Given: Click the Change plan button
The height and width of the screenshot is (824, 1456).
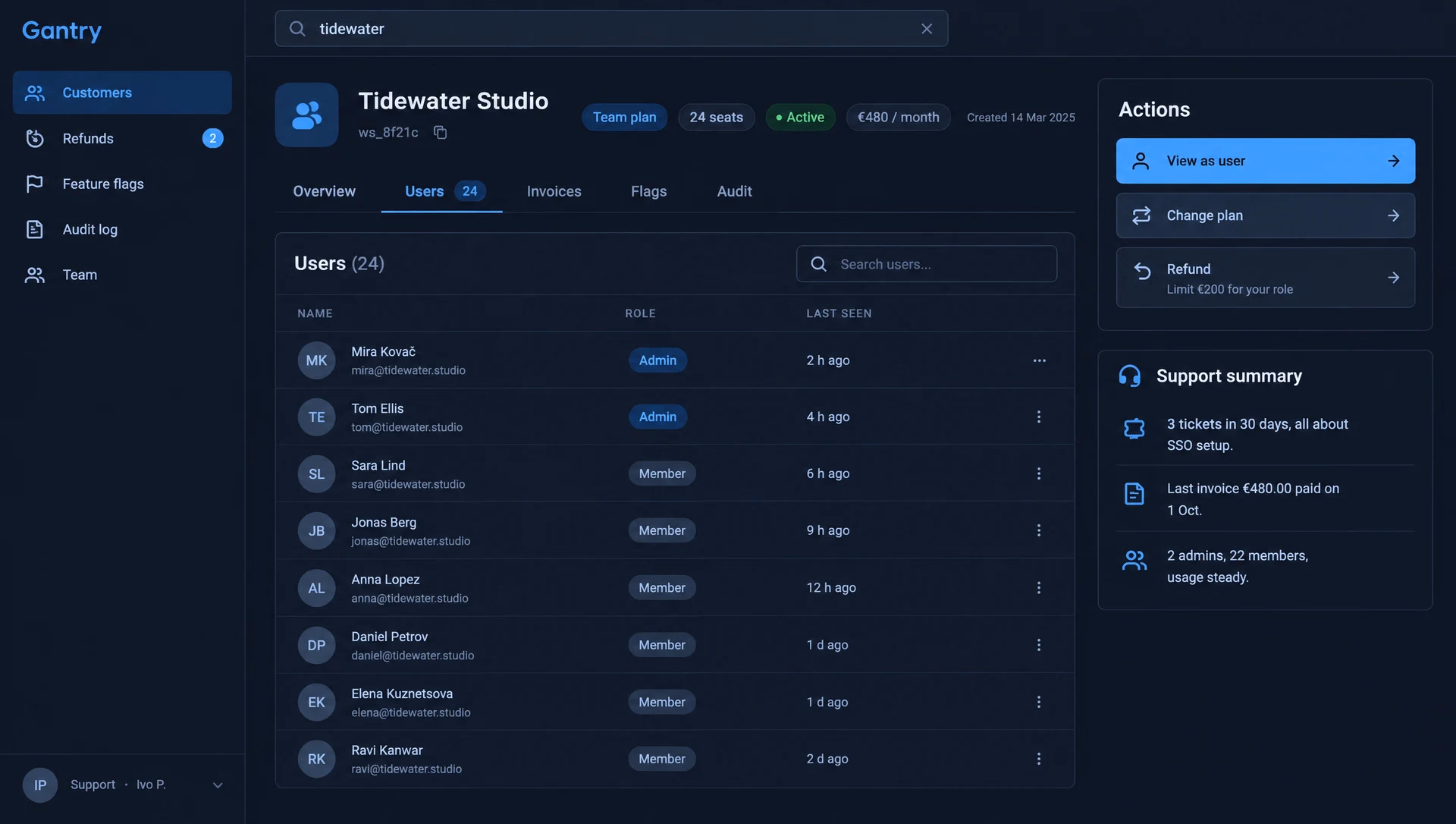Looking at the screenshot, I should (x=1265, y=215).
